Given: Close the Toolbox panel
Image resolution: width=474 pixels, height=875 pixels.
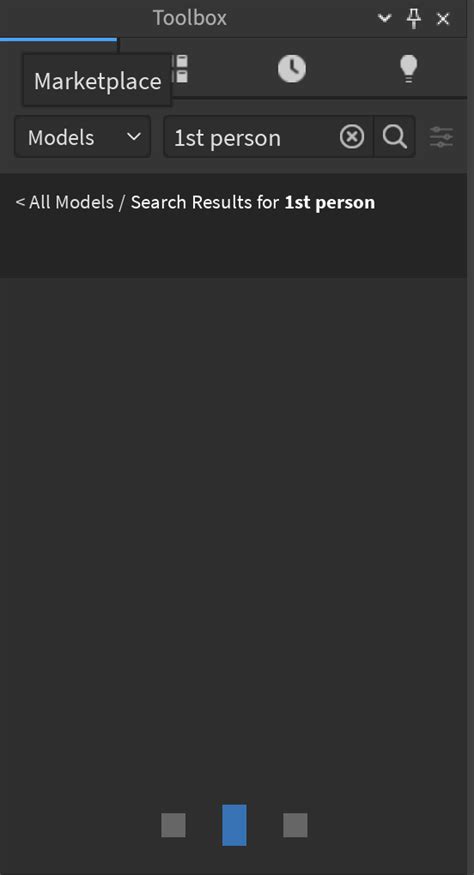Looking at the screenshot, I should [443, 19].
